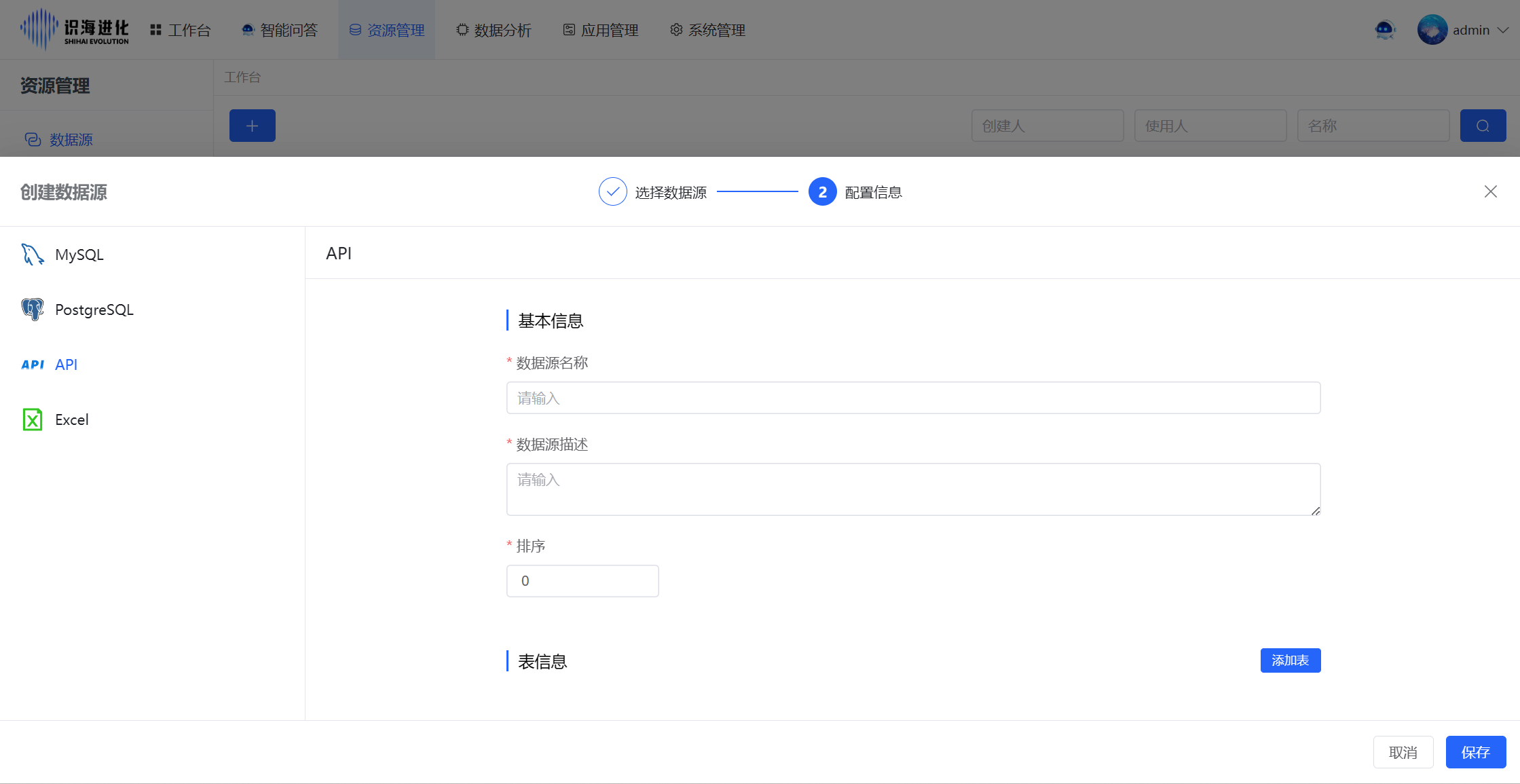Click the completed 选择数据源 step checkmark
The height and width of the screenshot is (784, 1520).
tap(613, 192)
